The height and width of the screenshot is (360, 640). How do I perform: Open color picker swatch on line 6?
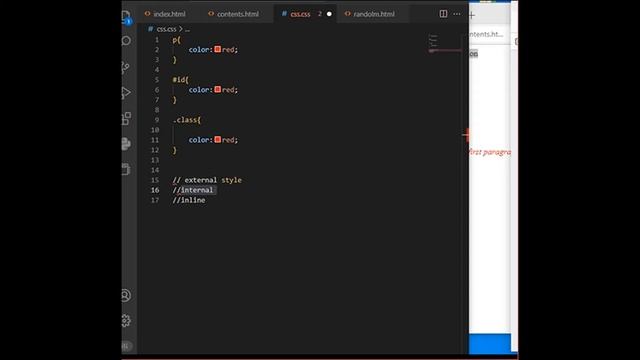click(x=218, y=89)
